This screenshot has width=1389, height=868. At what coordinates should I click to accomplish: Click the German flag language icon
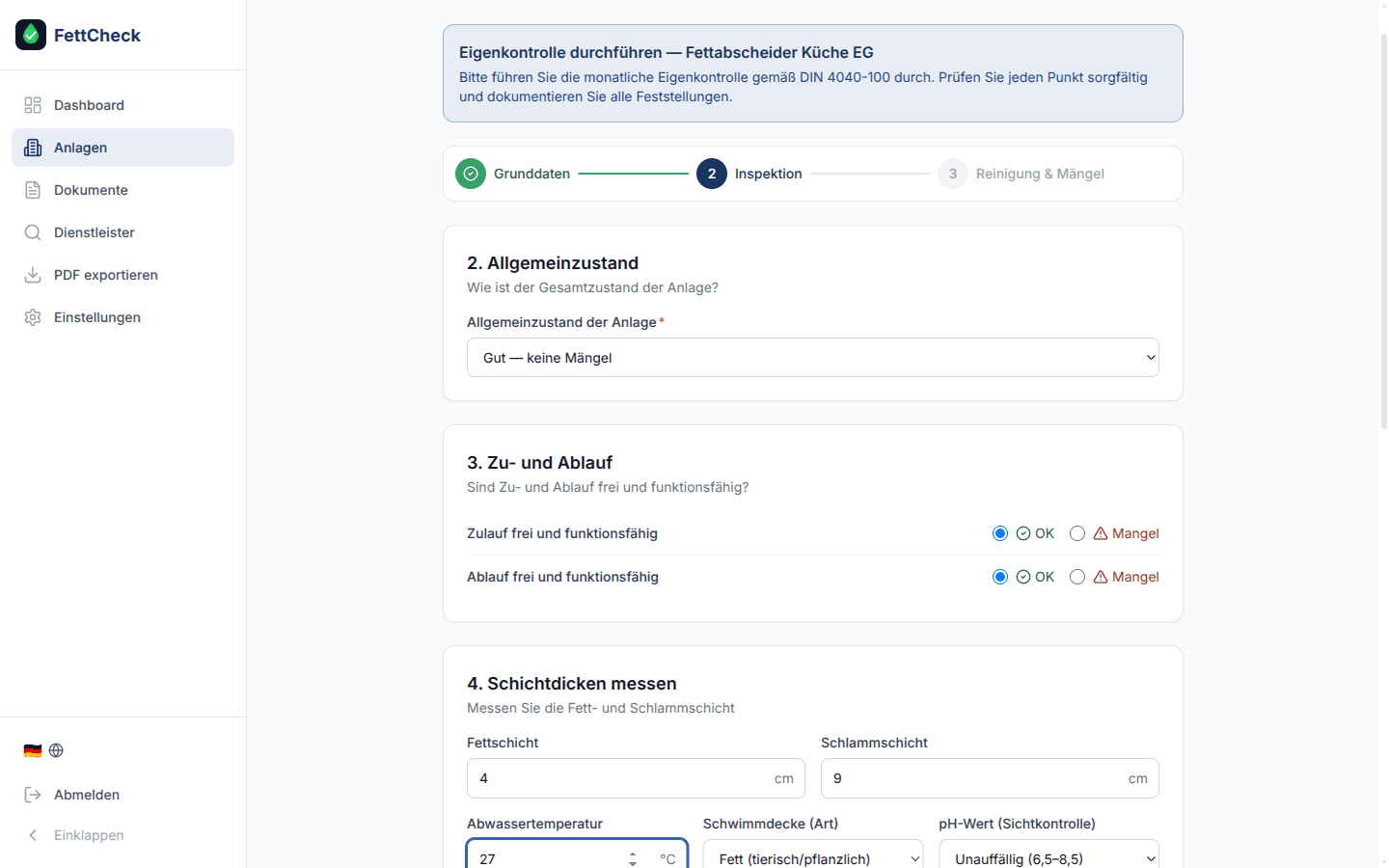pyautogui.click(x=33, y=750)
